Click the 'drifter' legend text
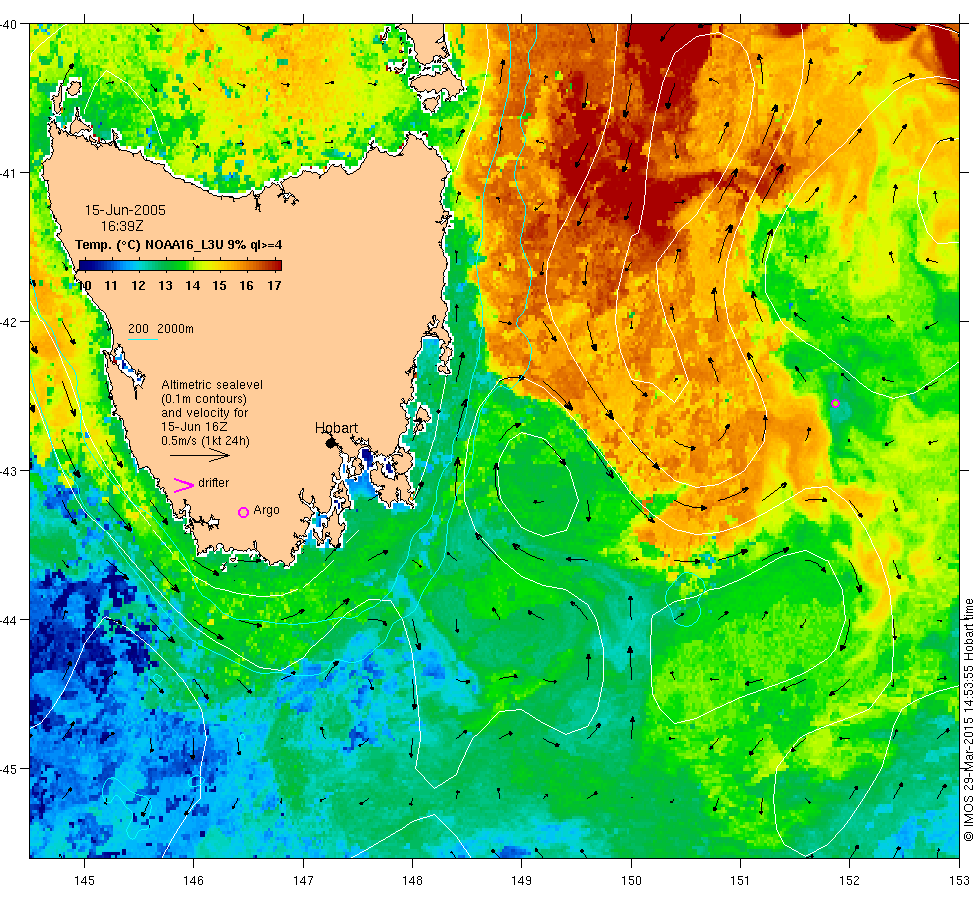 pos(213,483)
